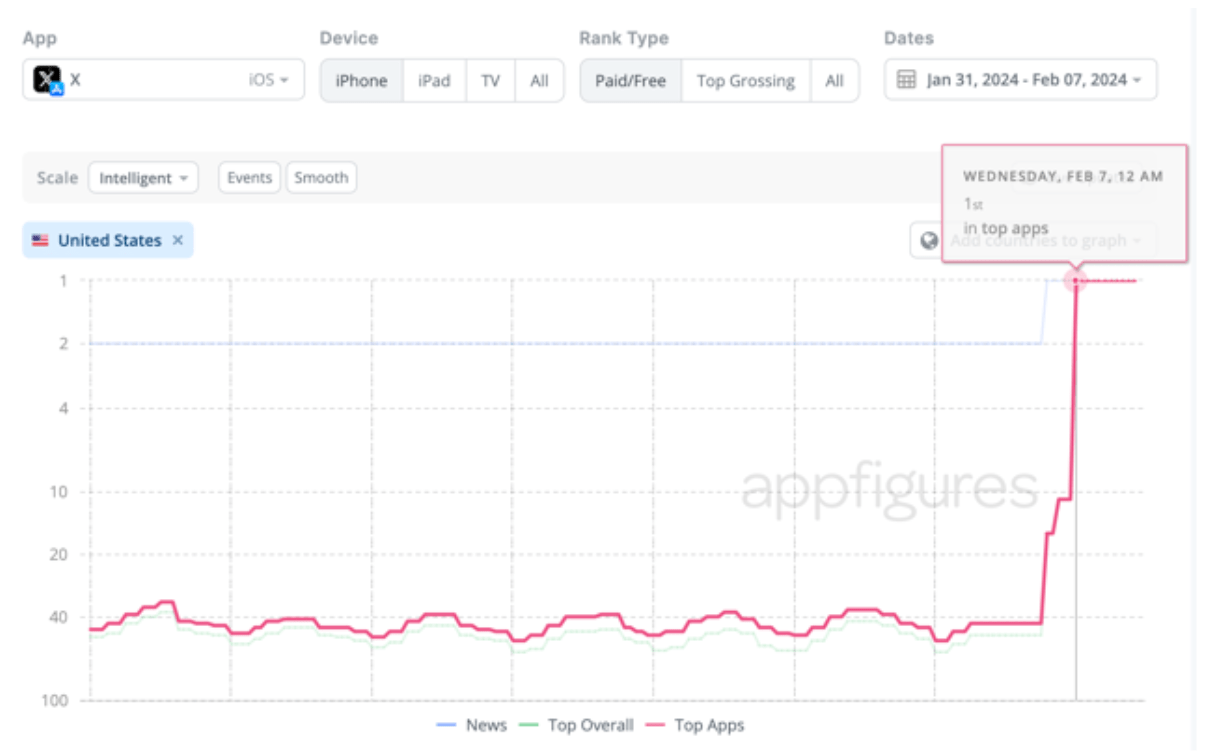
Task: Click the 'in top apps' tooltip text
Action: (x=1006, y=228)
